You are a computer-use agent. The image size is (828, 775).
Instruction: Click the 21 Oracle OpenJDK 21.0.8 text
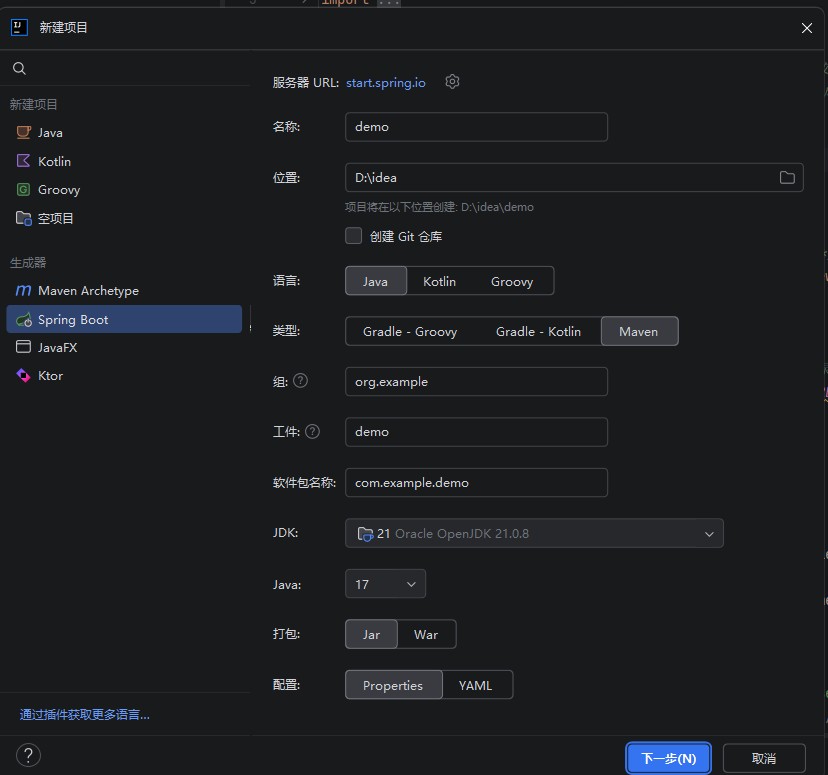point(453,534)
